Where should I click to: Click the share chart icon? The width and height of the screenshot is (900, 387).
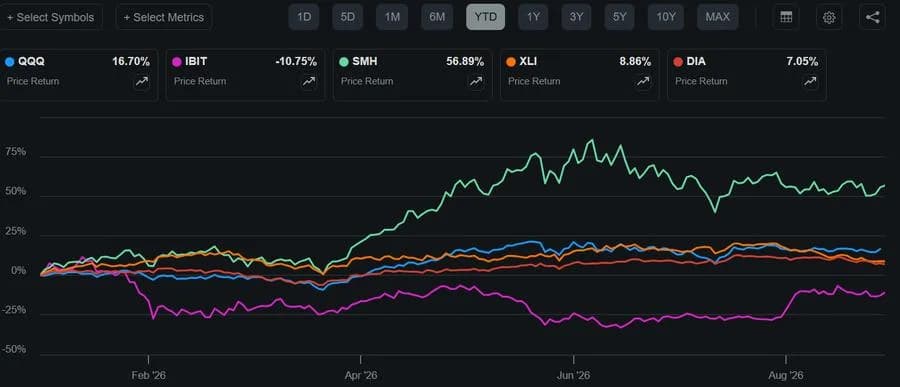872,17
